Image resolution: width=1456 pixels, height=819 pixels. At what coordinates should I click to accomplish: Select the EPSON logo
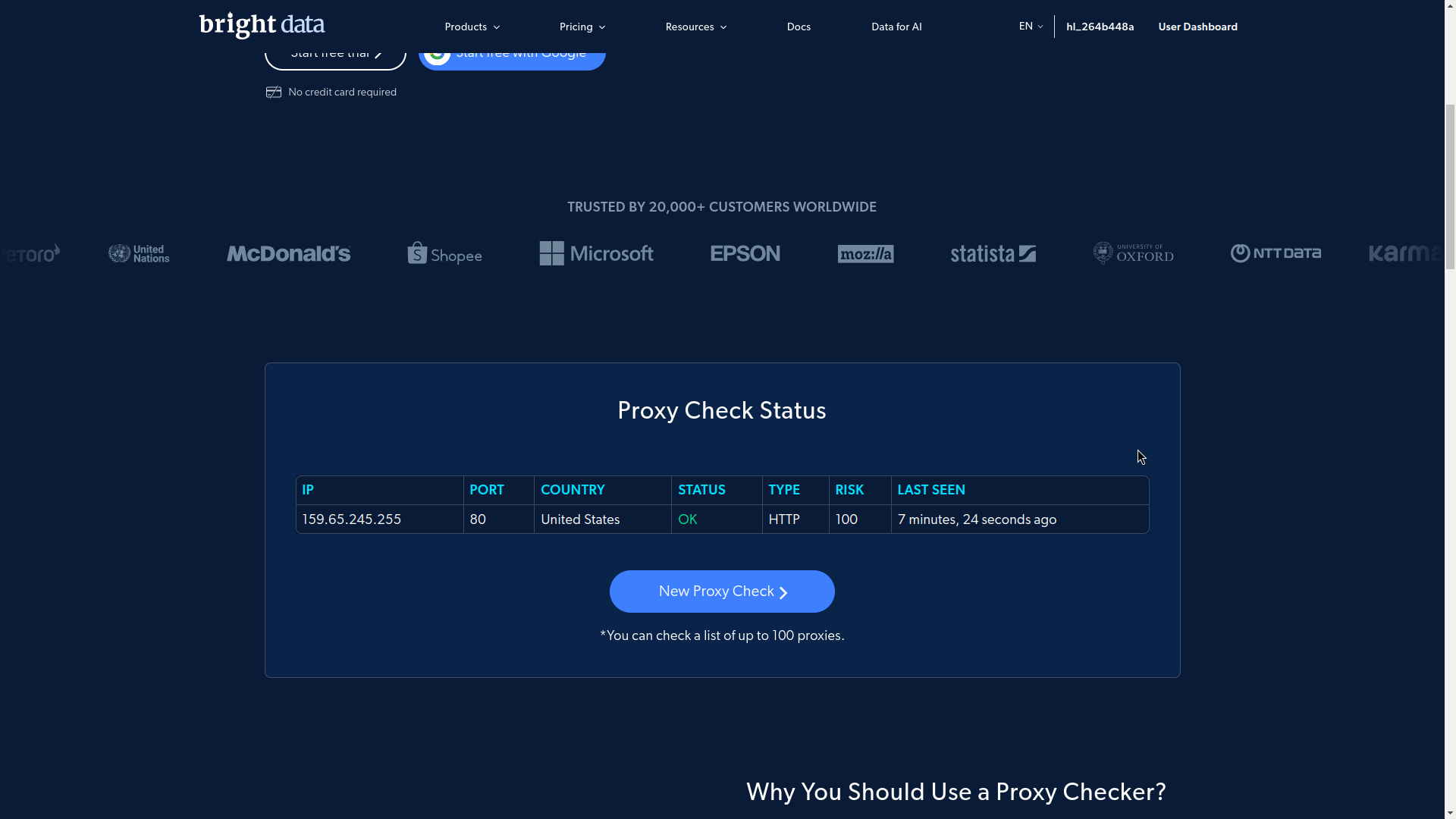745,253
